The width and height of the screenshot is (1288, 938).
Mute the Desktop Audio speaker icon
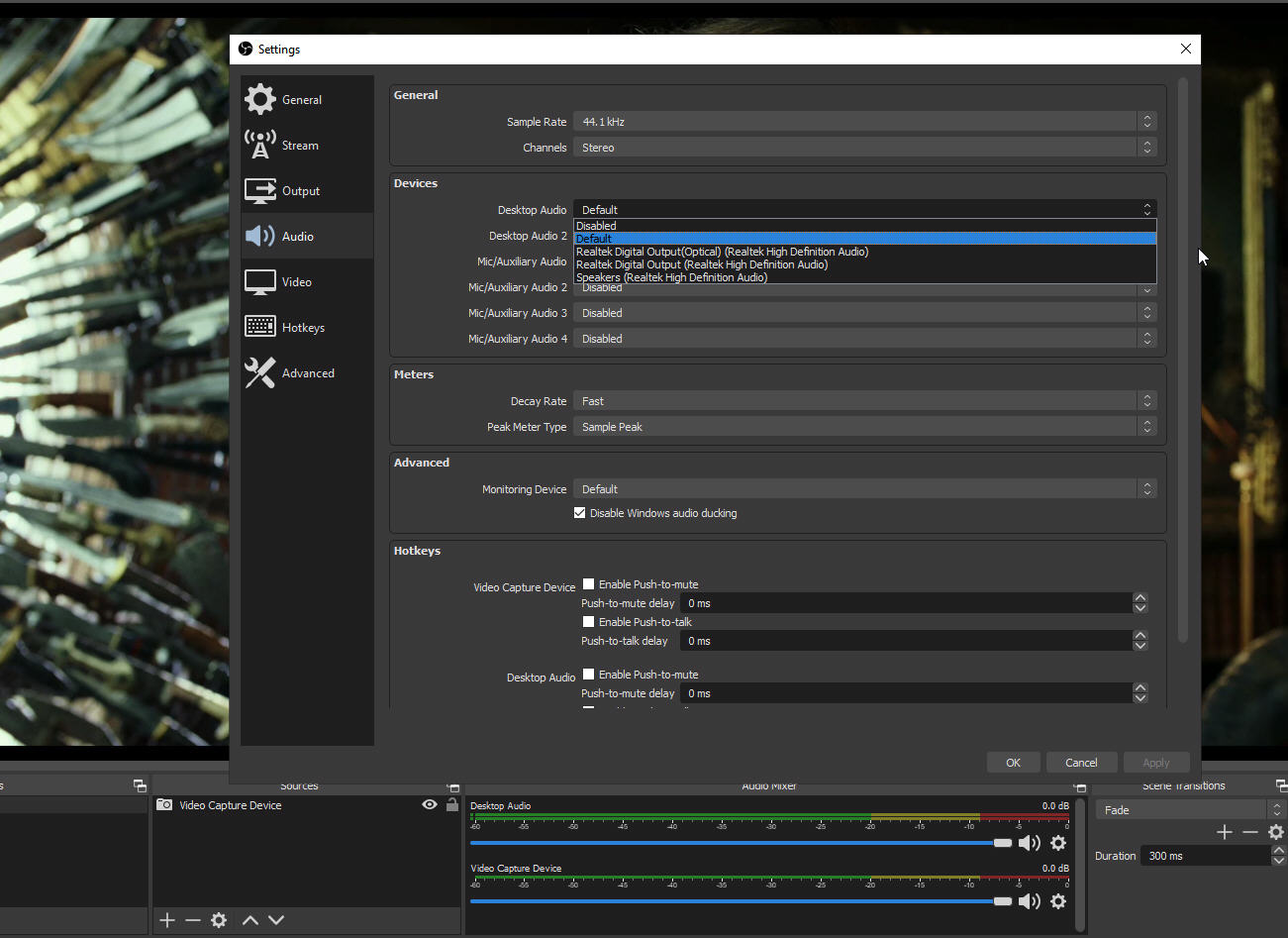pos(1029,843)
